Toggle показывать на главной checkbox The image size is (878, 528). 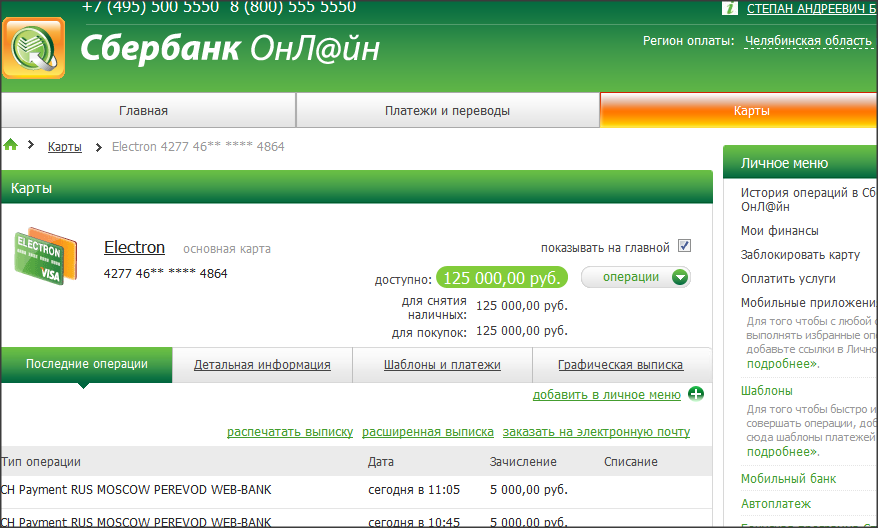[x=684, y=246]
